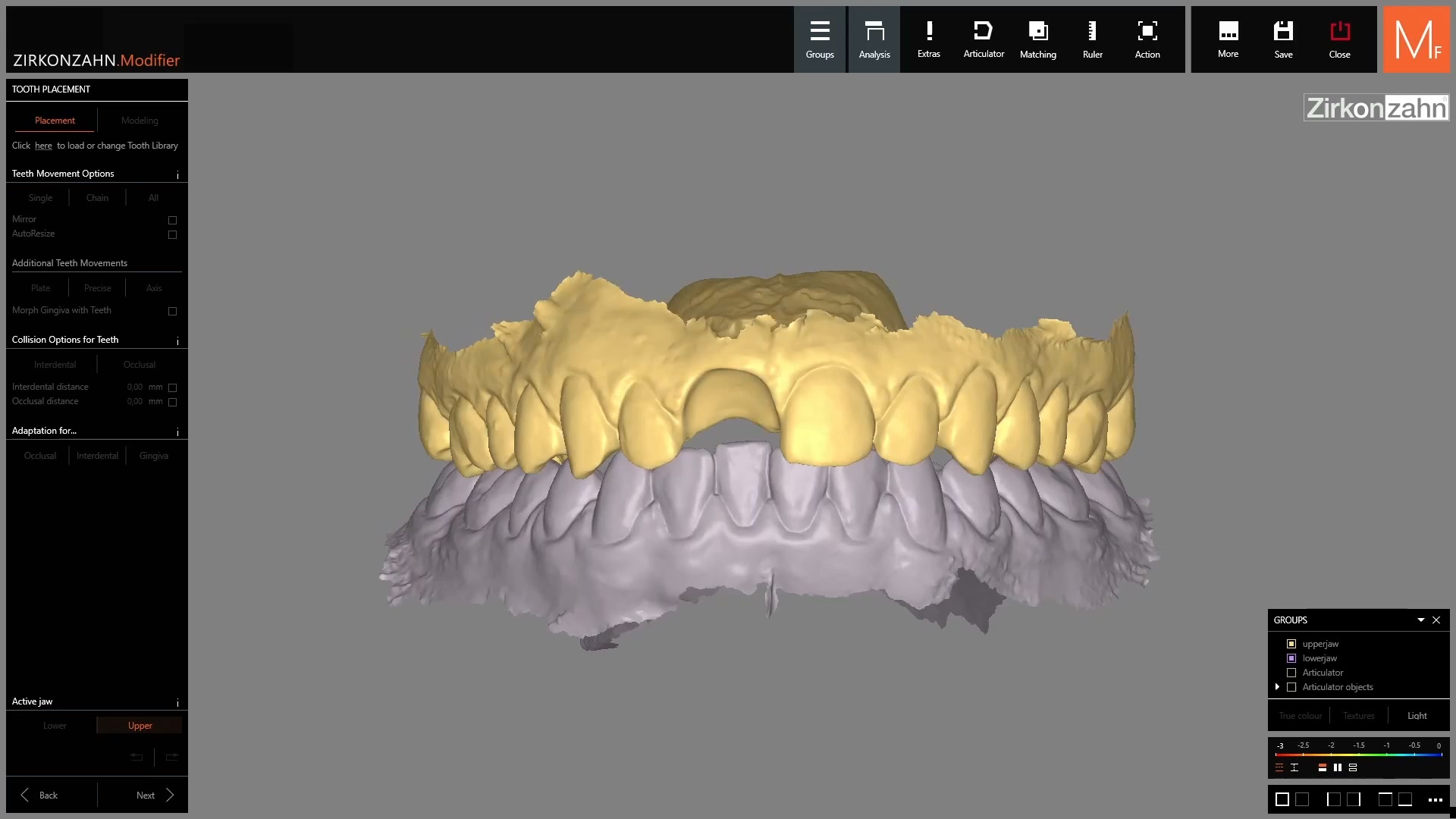Enable the Interdental distance checkbox
Screen dimensions: 1456x819
(x=172, y=388)
